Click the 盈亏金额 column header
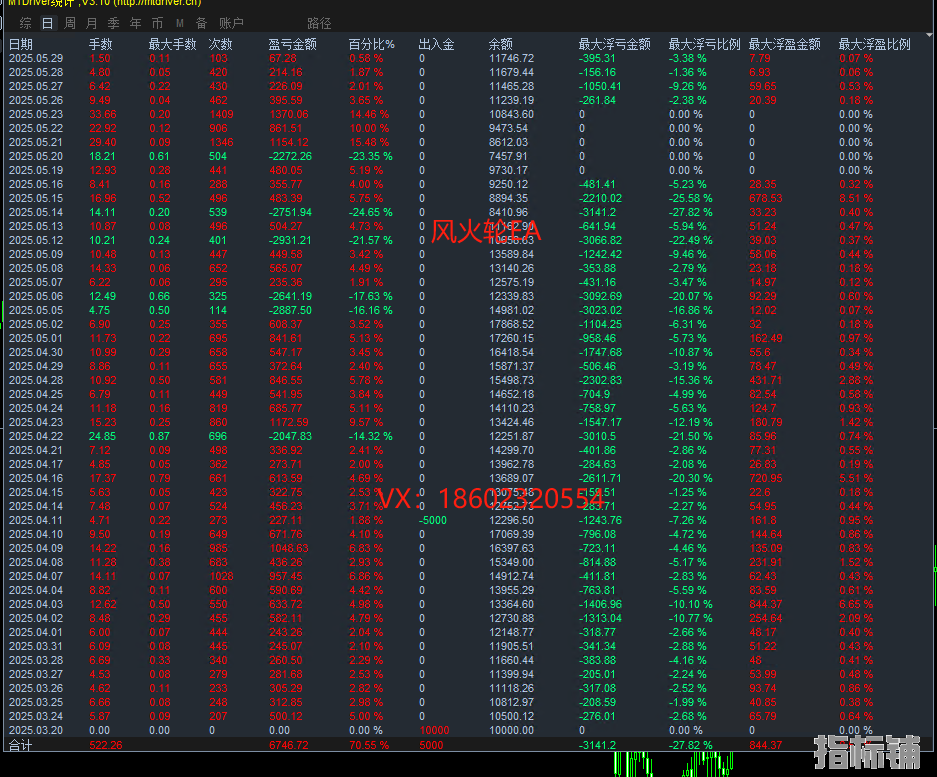The width and height of the screenshot is (937, 777). tap(292, 44)
